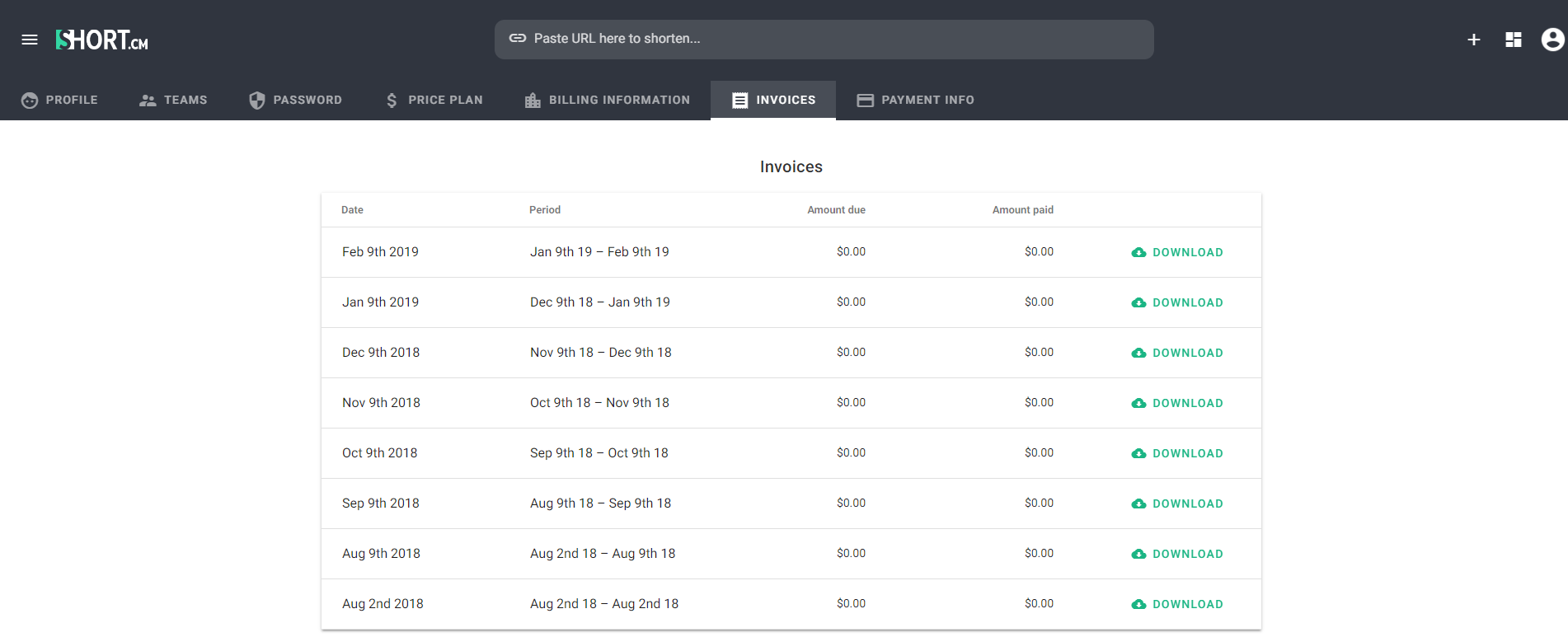Switch to the Profile tab
1568x637 pixels.
click(59, 101)
